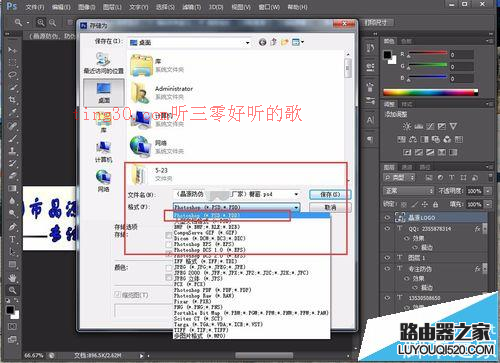Viewport: 500px width, 363px height.
Task: Go to 计算机 in dialog sidebar
Action: pyautogui.click(x=104, y=152)
